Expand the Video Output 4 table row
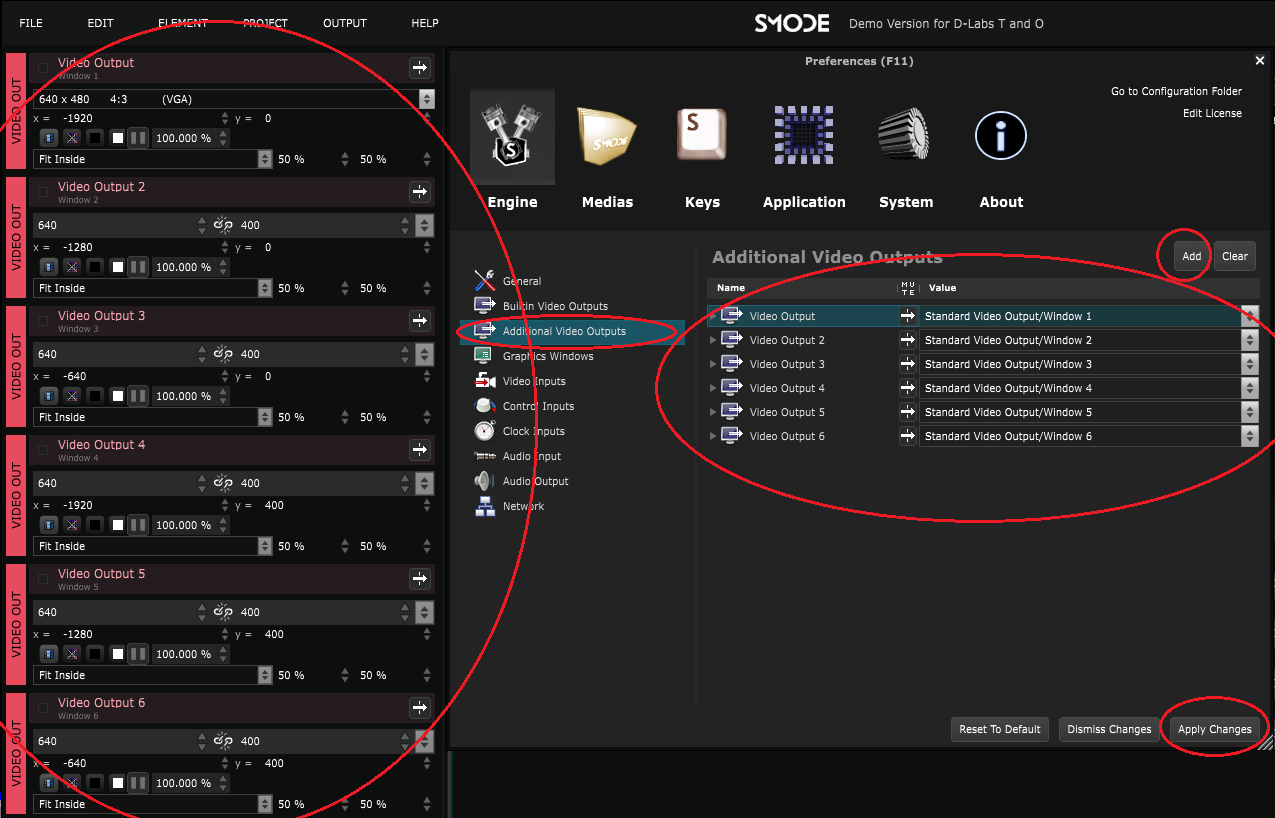1275x818 pixels. (x=713, y=388)
